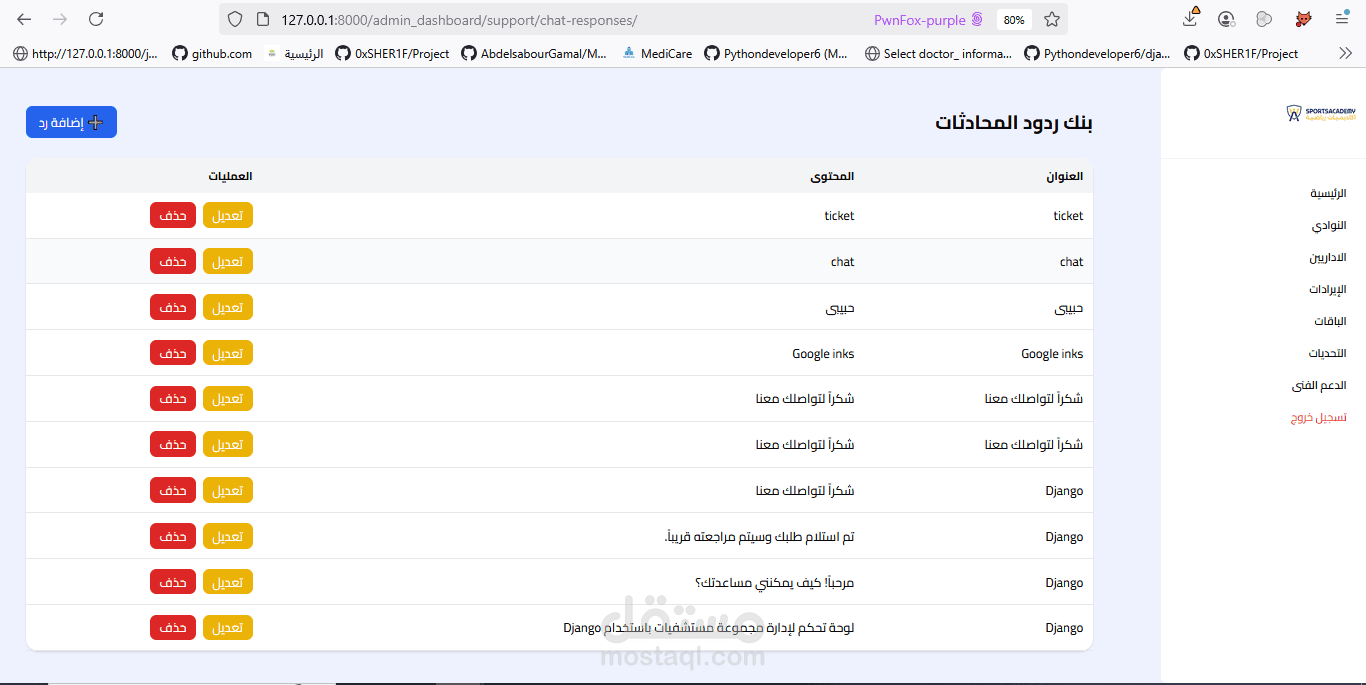Open the MediCare bookmark
Screen dimensions: 1366x685
[x=657, y=54]
